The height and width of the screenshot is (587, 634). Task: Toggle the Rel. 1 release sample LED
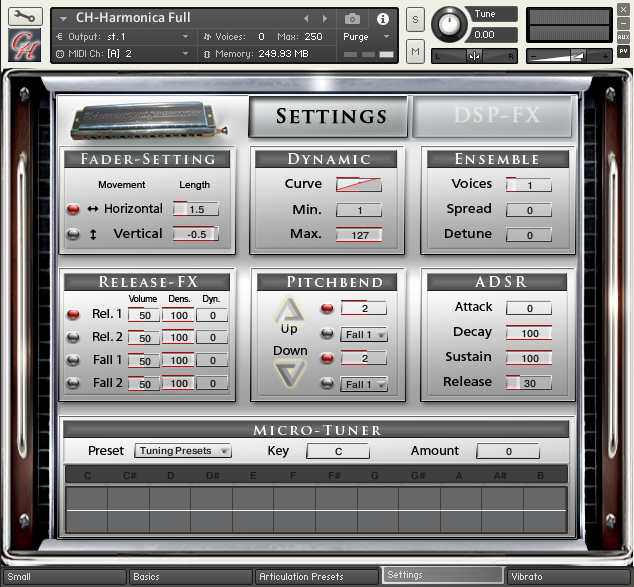click(x=73, y=314)
